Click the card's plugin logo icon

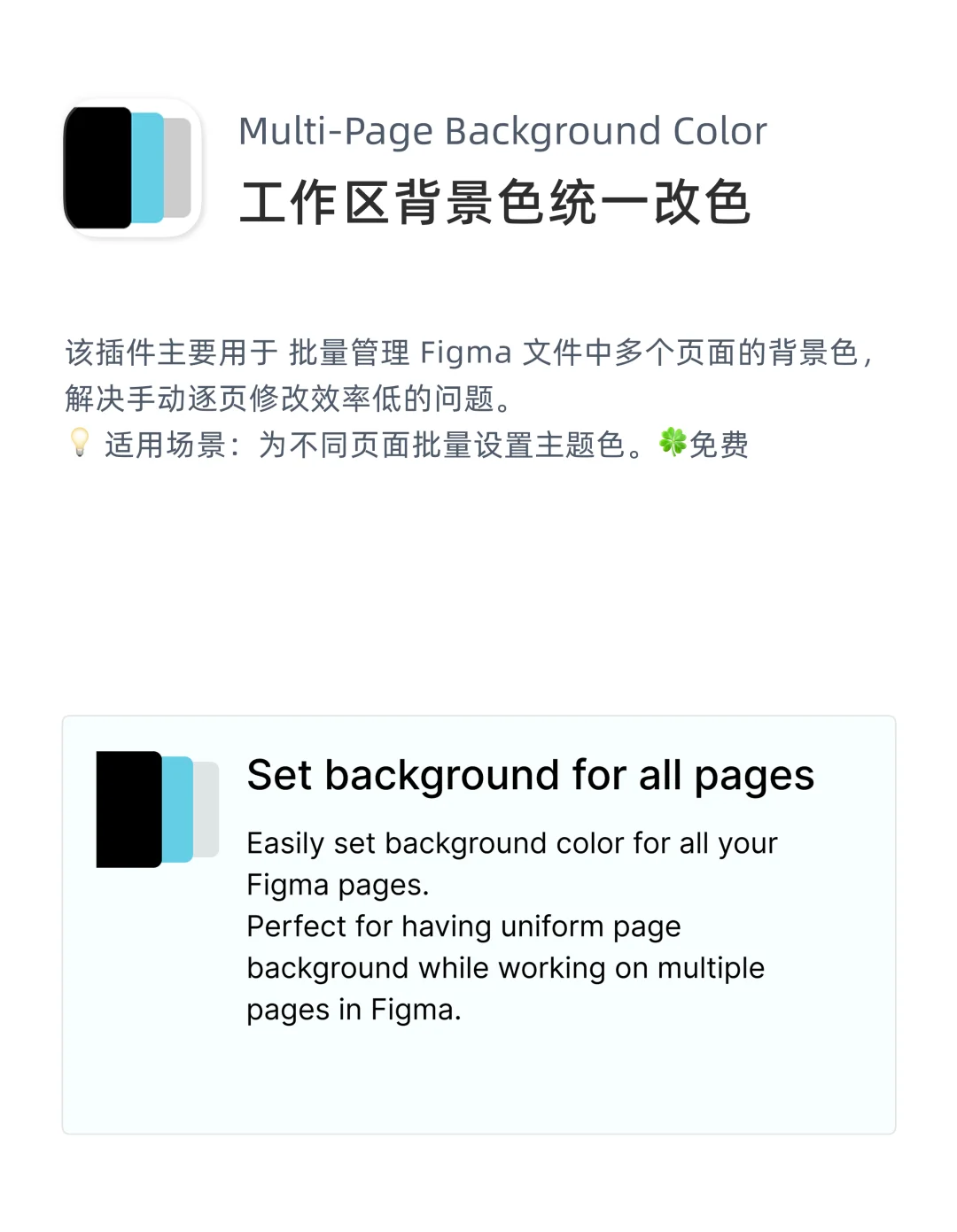coord(158,810)
